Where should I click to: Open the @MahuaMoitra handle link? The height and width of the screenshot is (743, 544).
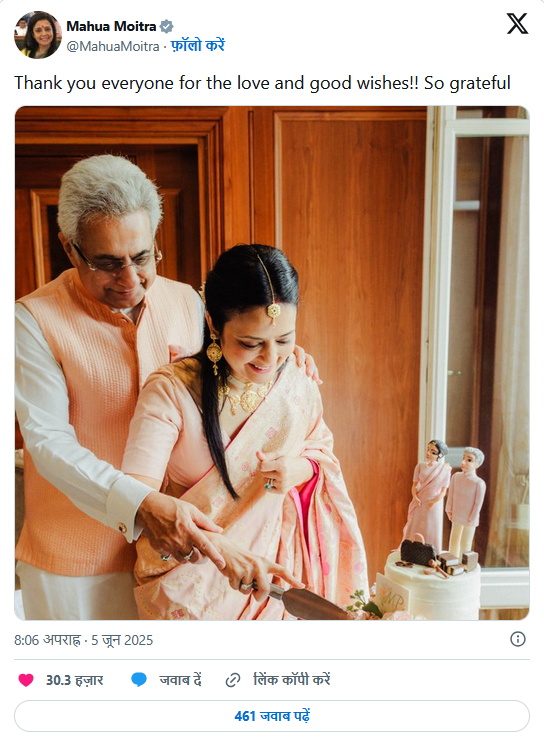pos(113,46)
